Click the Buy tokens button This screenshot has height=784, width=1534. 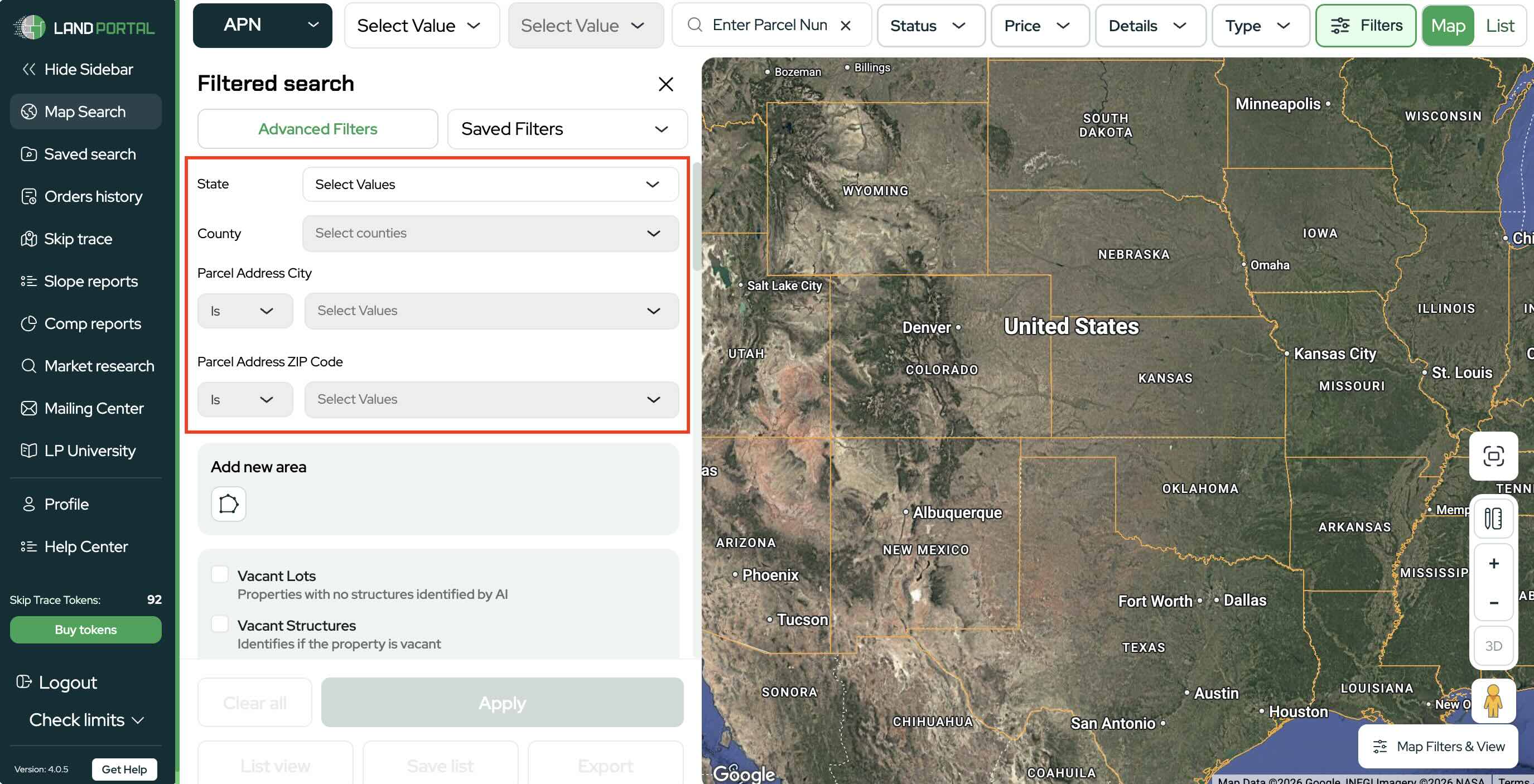point(85,629)
